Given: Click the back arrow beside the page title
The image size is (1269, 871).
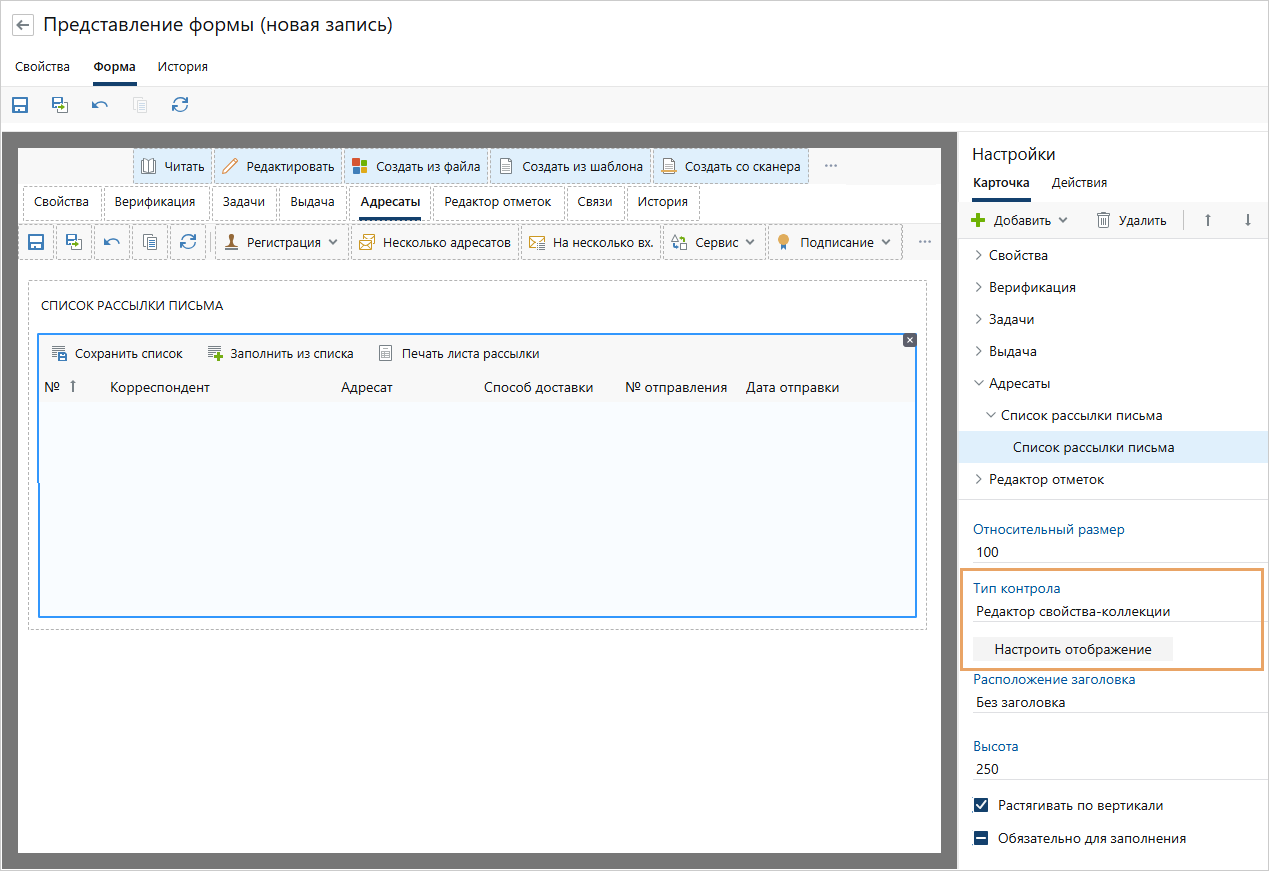Looking at the screenshot, I should click(x=22, y=25).
